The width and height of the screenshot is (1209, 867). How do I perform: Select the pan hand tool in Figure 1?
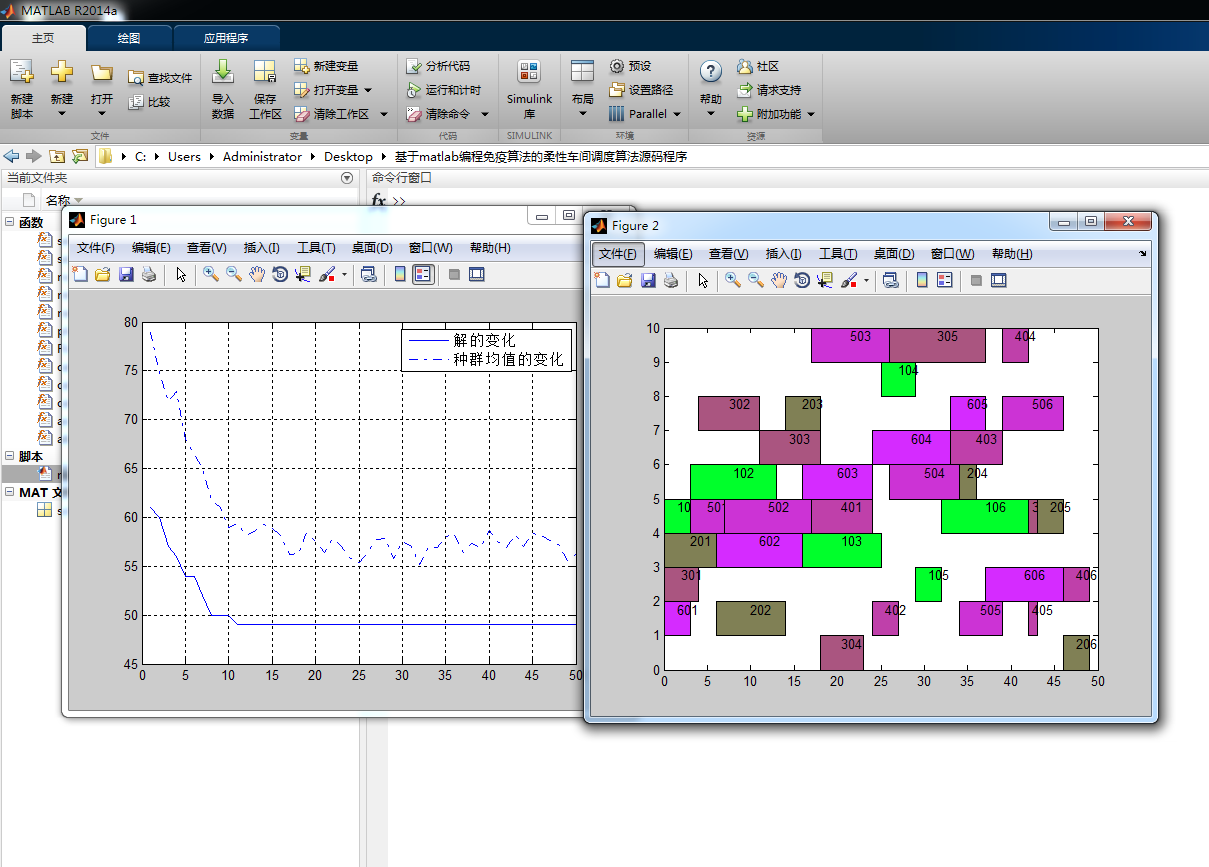click(257, 274)
